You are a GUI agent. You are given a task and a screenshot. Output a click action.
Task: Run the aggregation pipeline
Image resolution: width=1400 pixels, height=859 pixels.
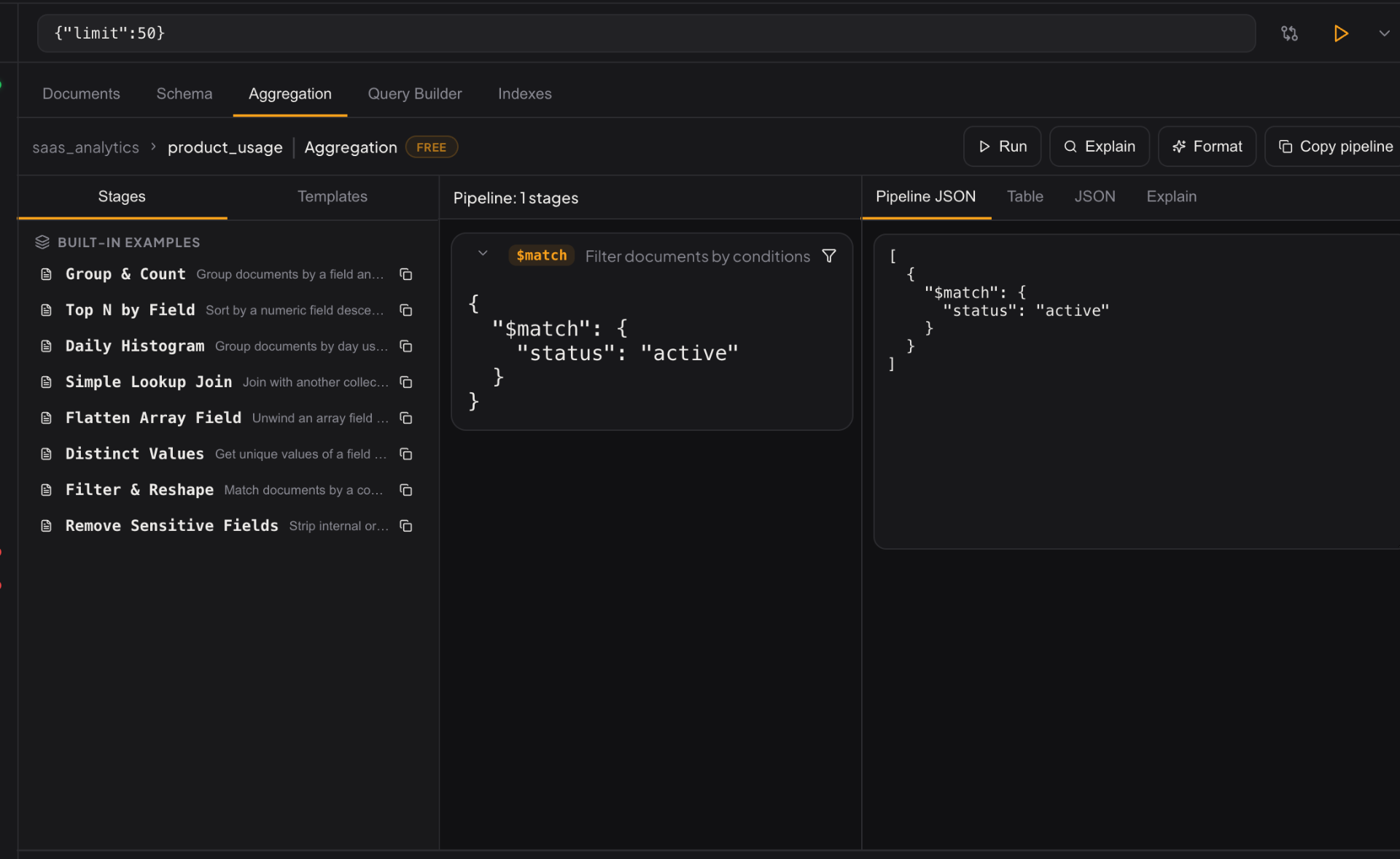click(x=1002, y=147)
